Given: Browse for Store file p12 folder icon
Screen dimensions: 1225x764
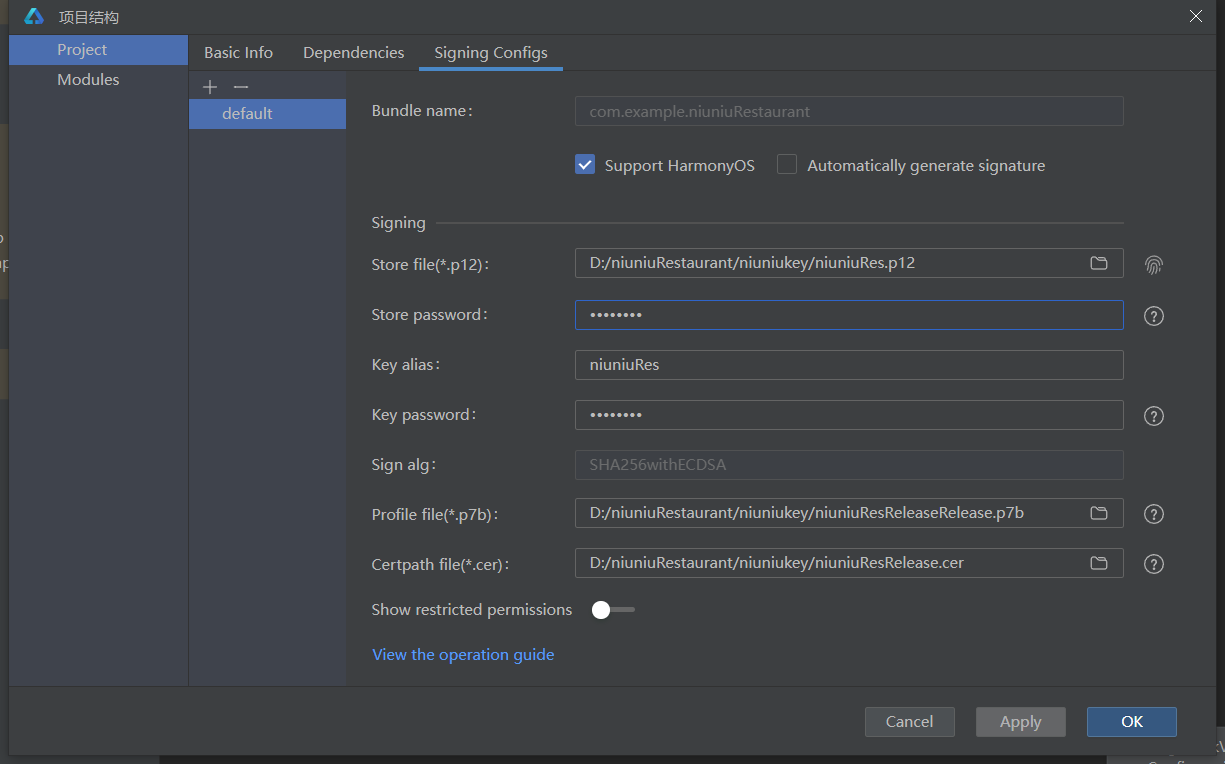Looking at the screenshot, I should point(1099,263).
